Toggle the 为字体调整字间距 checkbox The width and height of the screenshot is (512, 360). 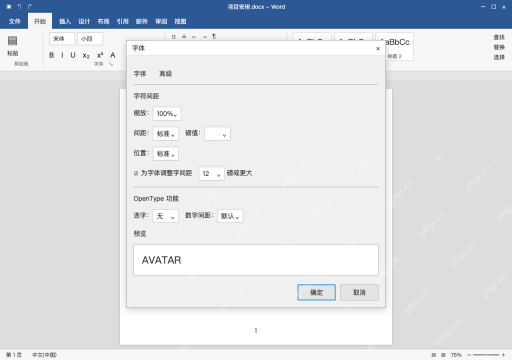(x=136, y=173)
